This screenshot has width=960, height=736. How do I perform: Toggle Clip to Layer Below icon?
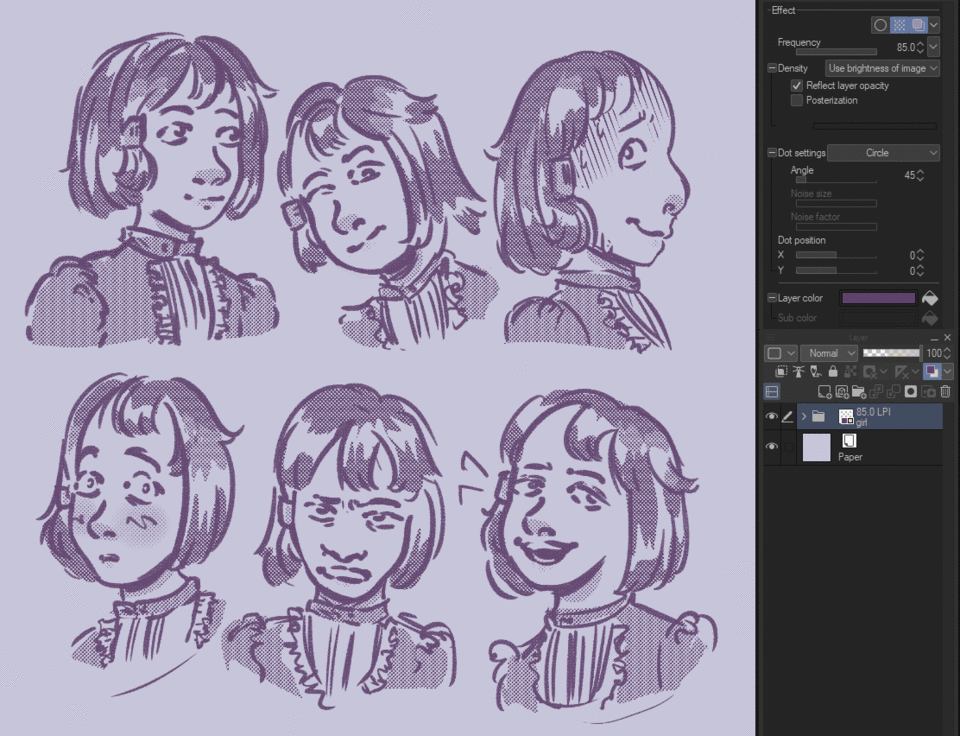(x=781, y=372)
